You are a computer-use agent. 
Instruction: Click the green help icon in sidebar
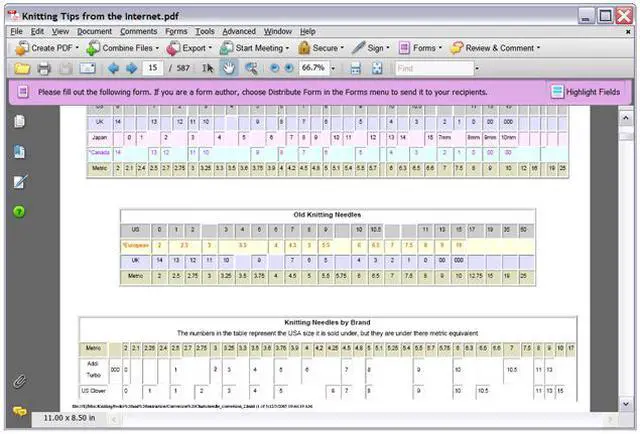19,212
